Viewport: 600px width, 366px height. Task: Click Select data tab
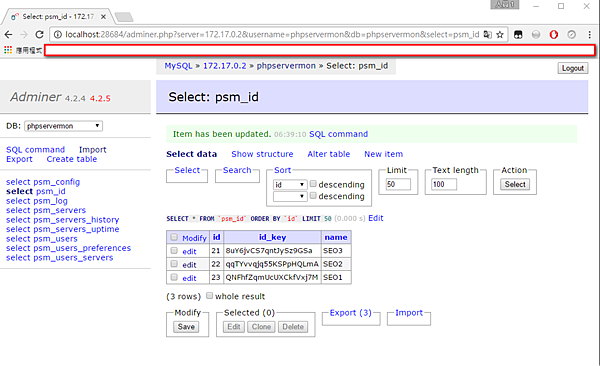pyautogui.click(x=191, y=154)
